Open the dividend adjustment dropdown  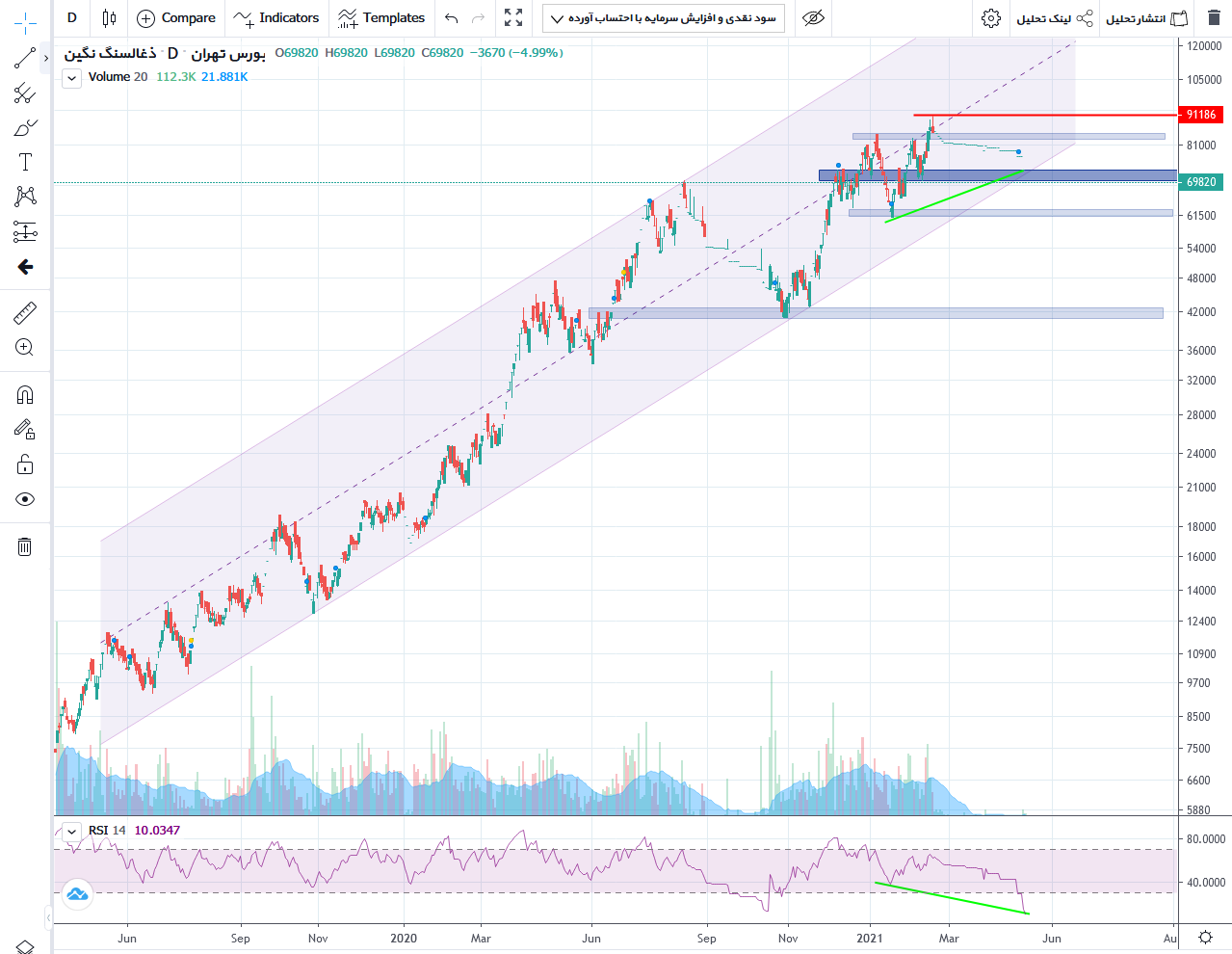(x=663, y=18)
